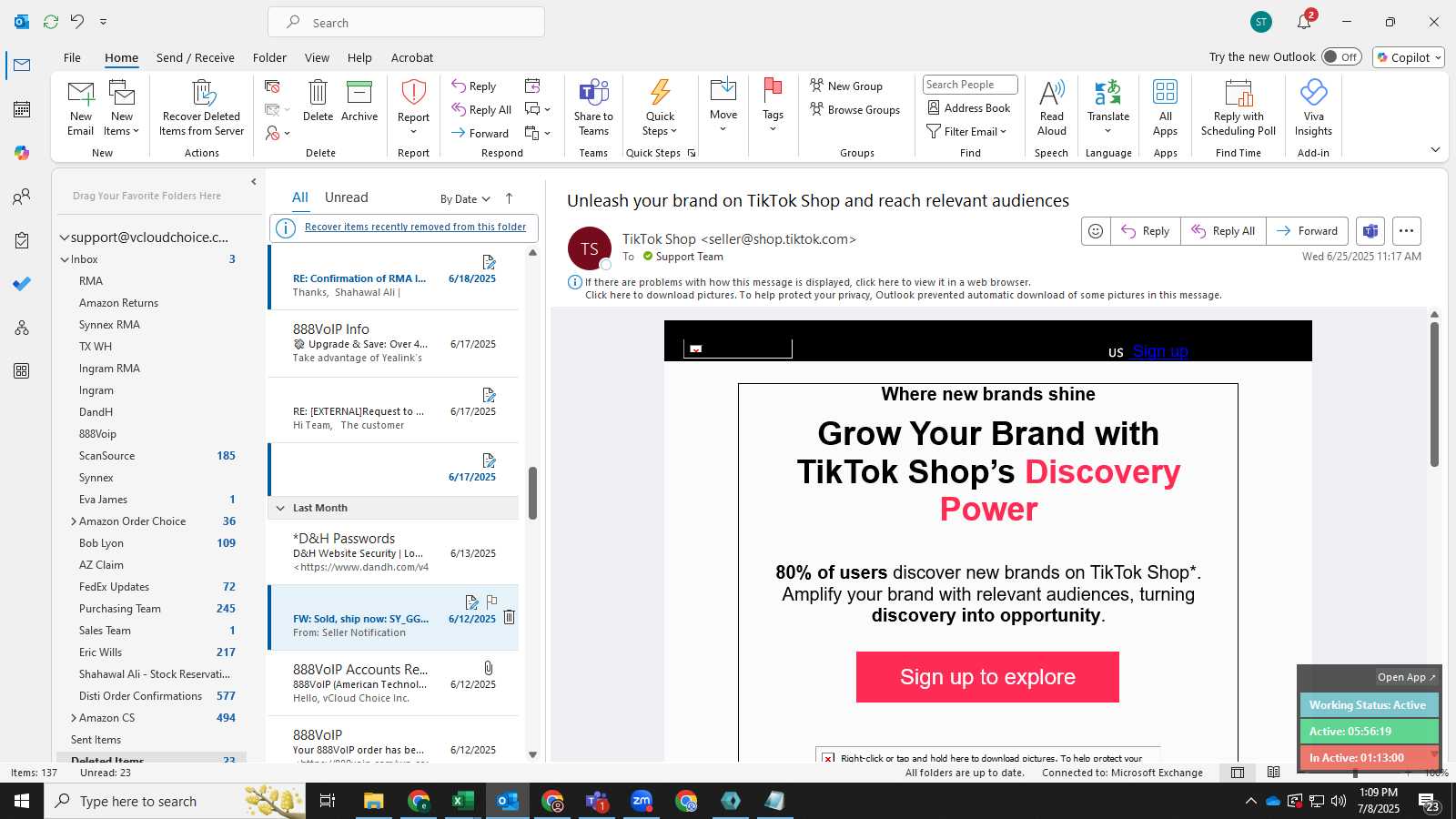Click the To Do checkmark icon in sidebar

click(x=22, y=284)
